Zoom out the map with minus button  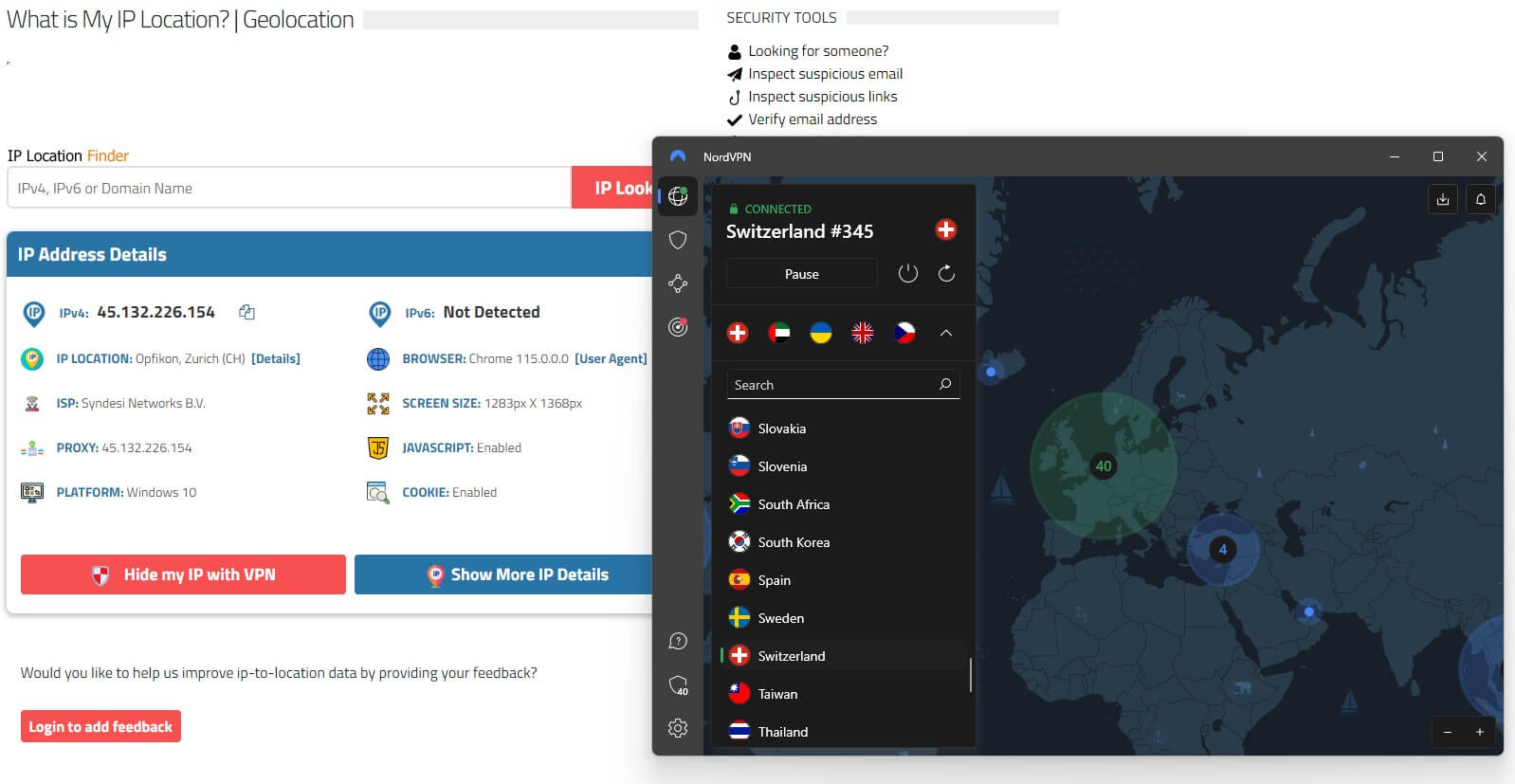(x=1448, y=732)
